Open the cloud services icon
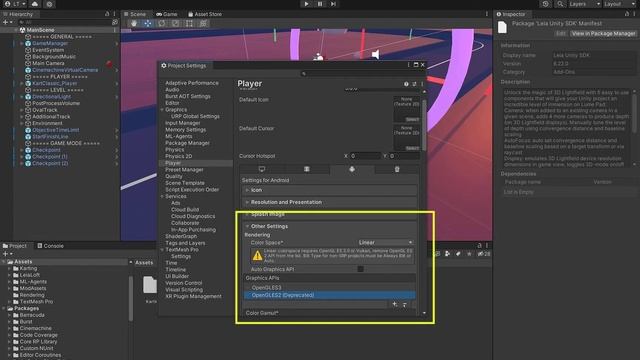 point(35,4)
